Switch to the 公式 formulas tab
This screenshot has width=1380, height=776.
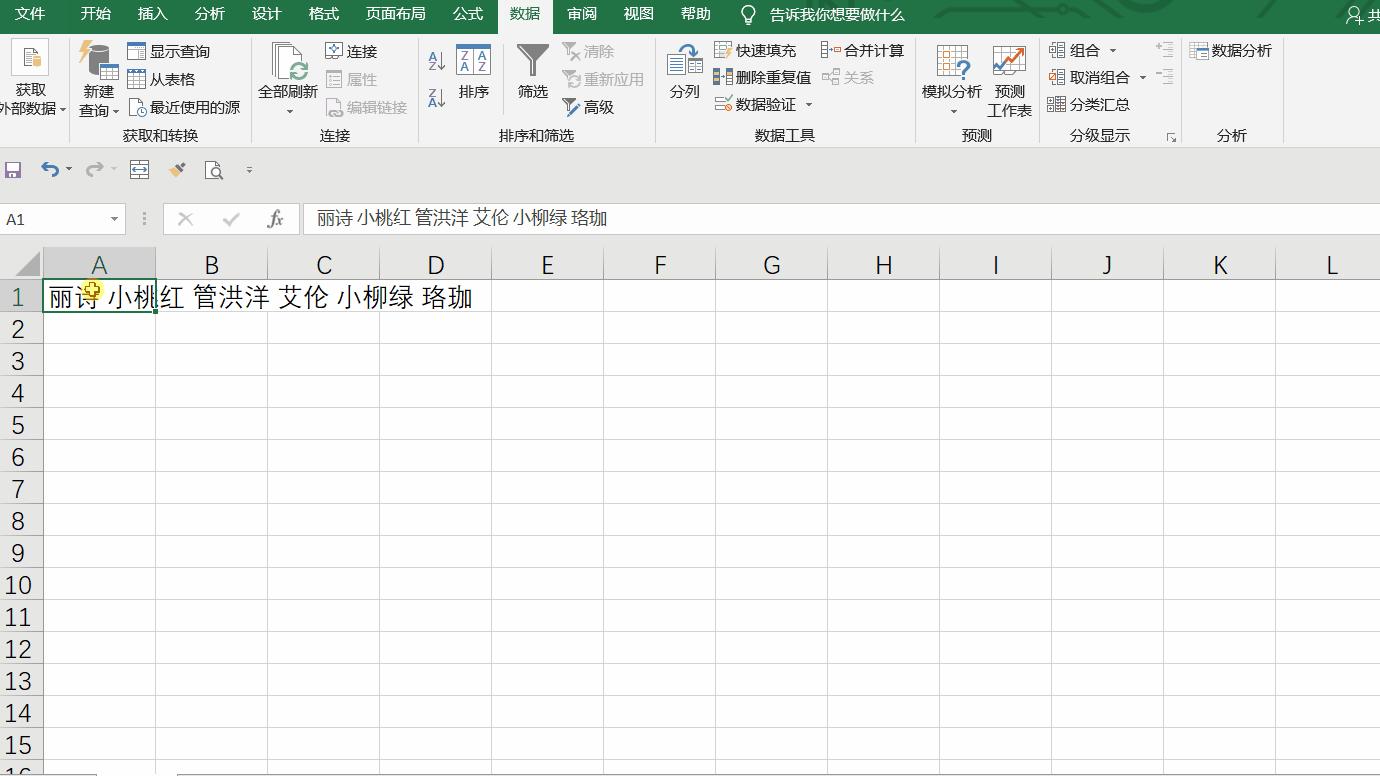click(468, 14)
